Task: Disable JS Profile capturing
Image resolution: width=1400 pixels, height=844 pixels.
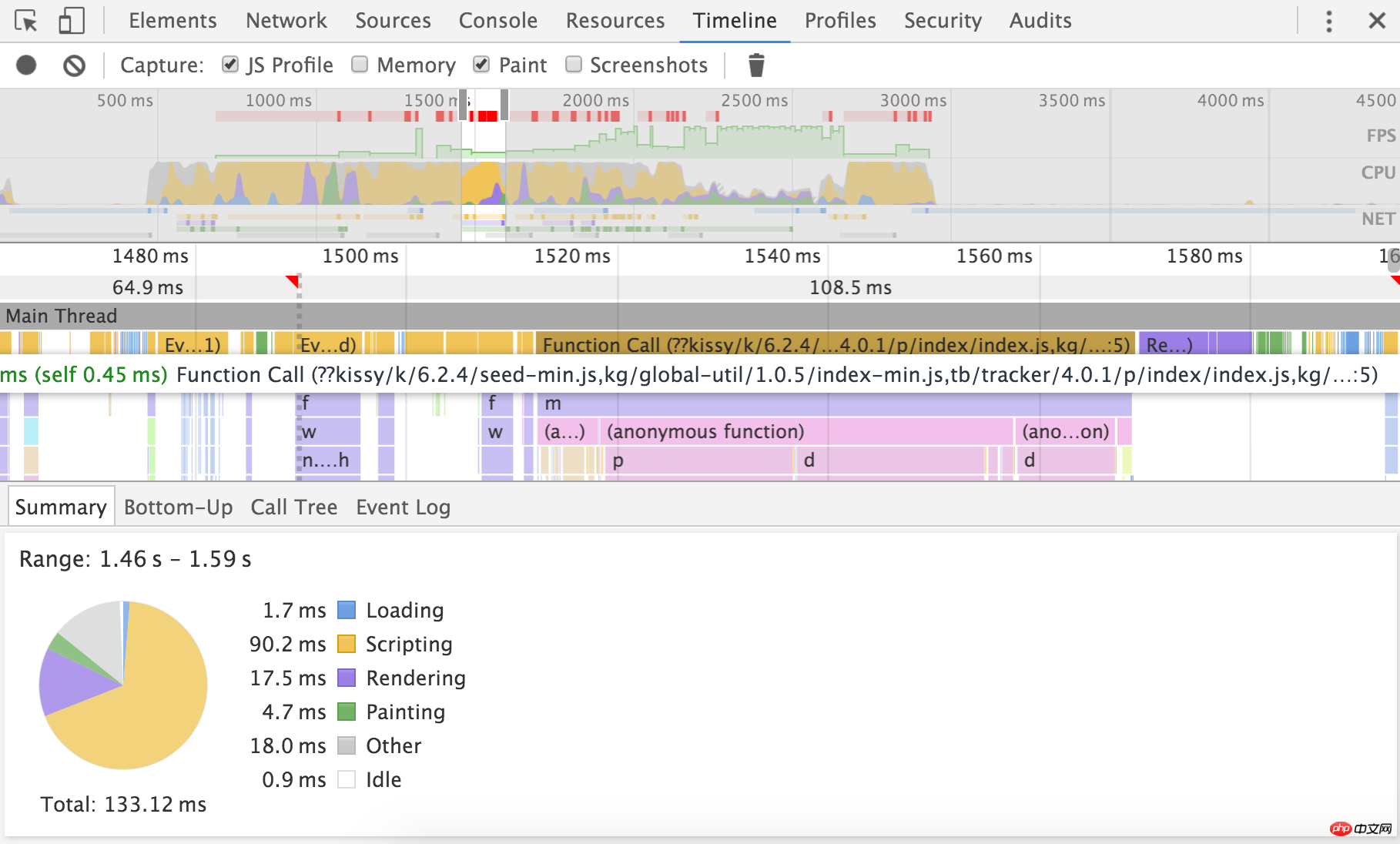Action: [229, 65]
